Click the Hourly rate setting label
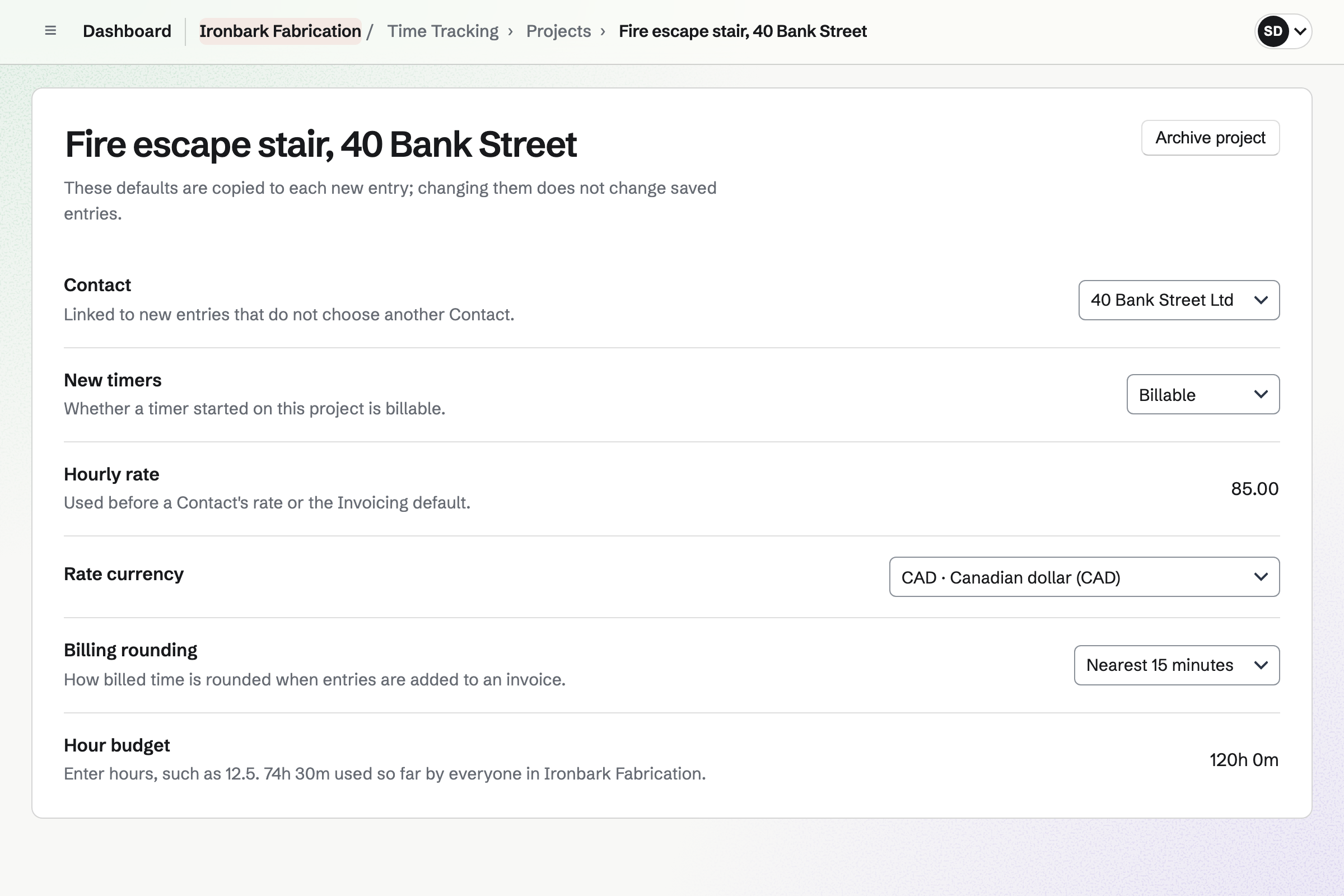The height and width of the screenshot is (896, 1344). pos(111,474)
